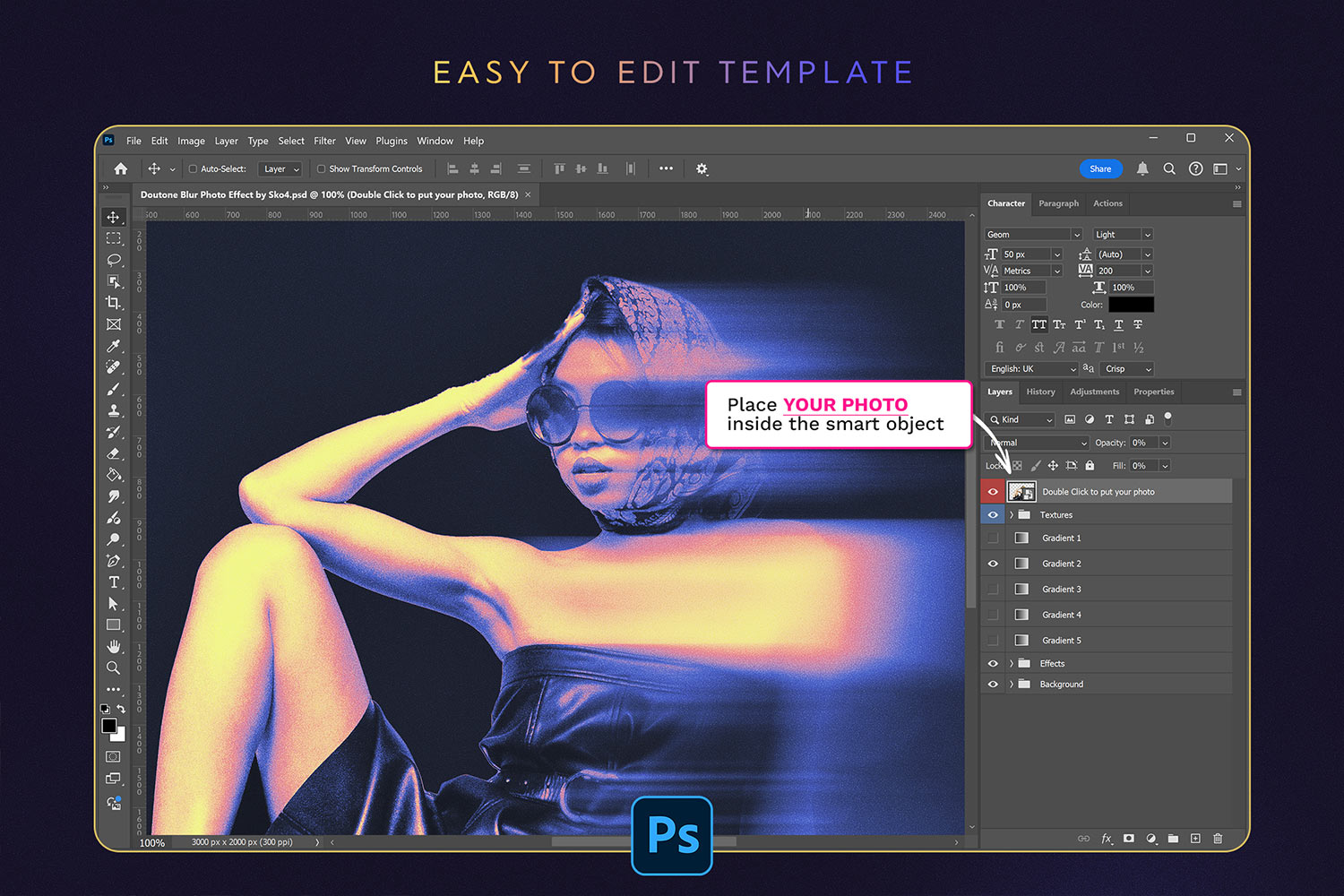Pick the Eyedropper tool
The image size is (1344, 896).
tap(114, 346)
